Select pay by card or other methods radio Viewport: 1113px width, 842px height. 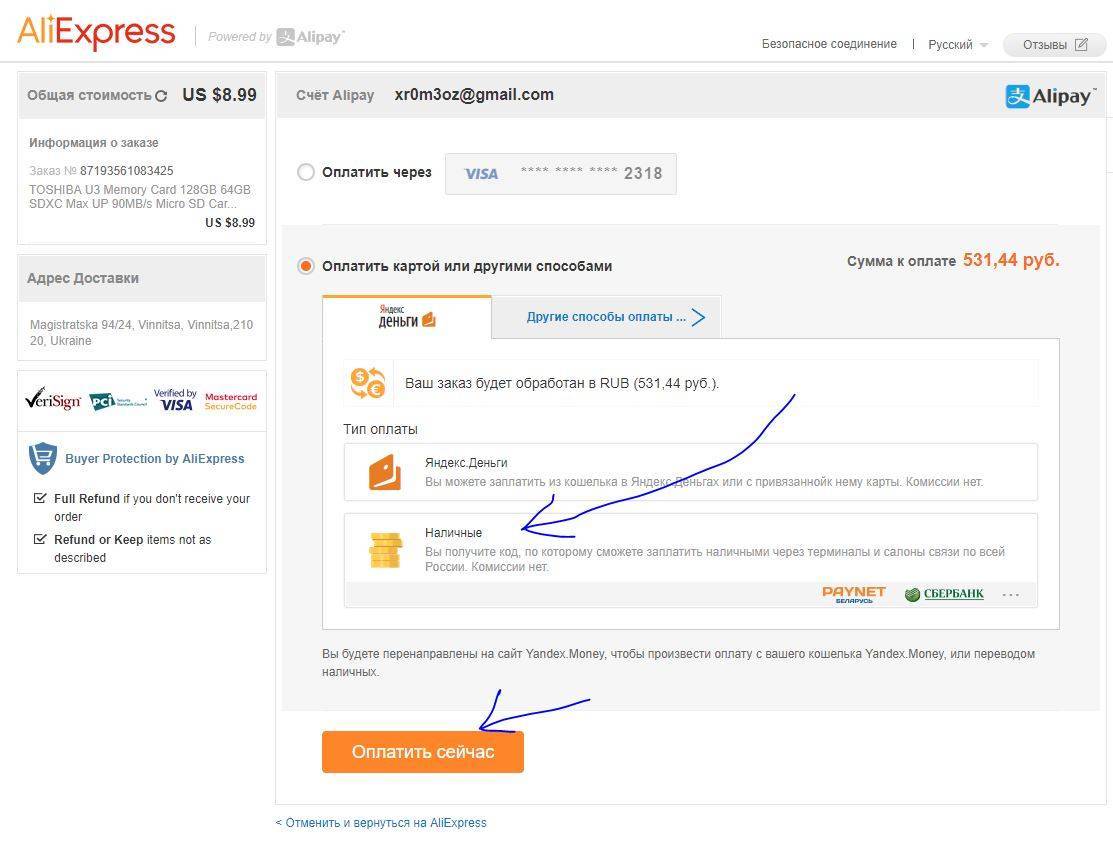tap(306, 266)
